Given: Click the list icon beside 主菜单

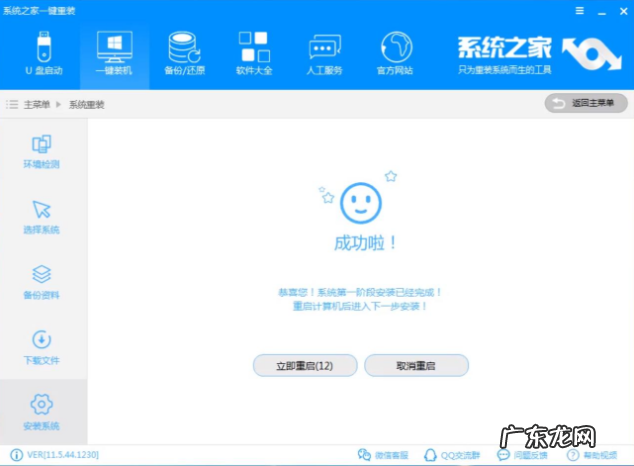Looking at the screenshot, I should [x=12, y=105].
